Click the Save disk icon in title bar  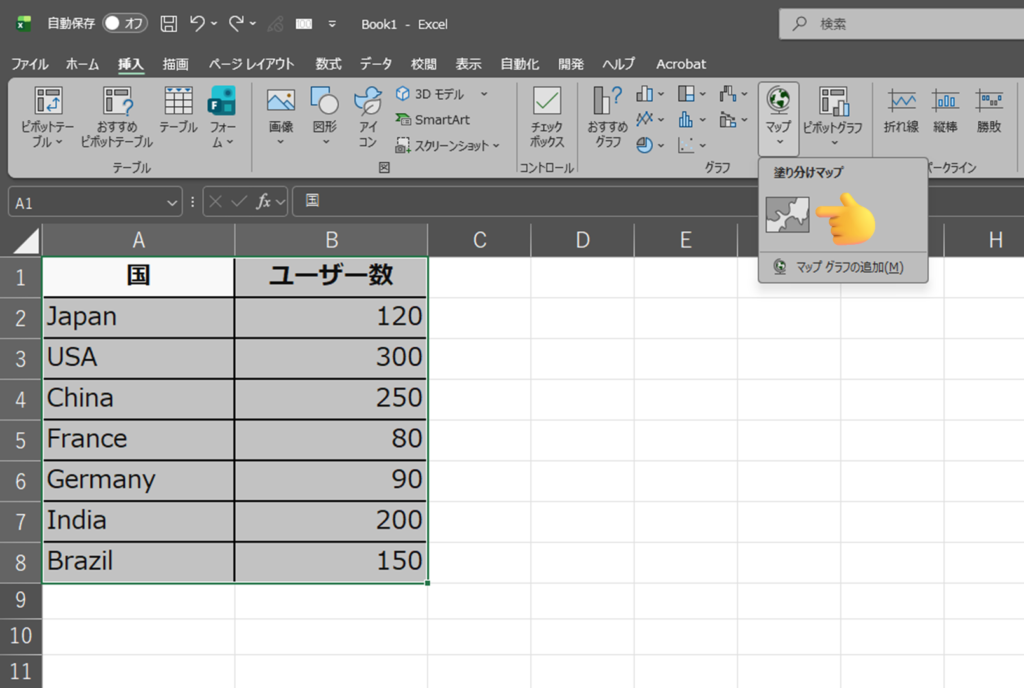coord(169,23)
